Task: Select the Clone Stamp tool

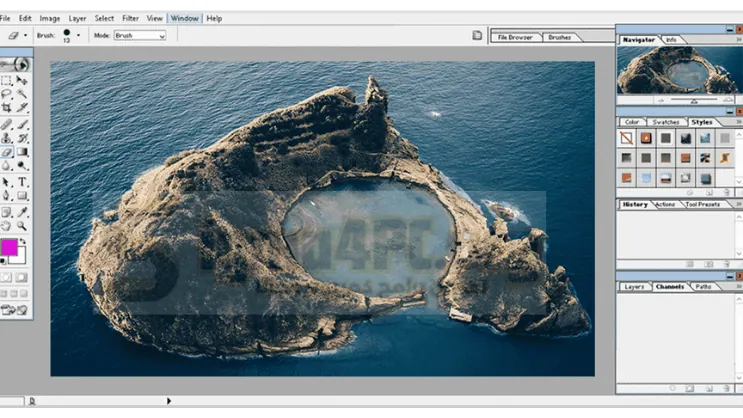Action: click(x=6, y=138)
